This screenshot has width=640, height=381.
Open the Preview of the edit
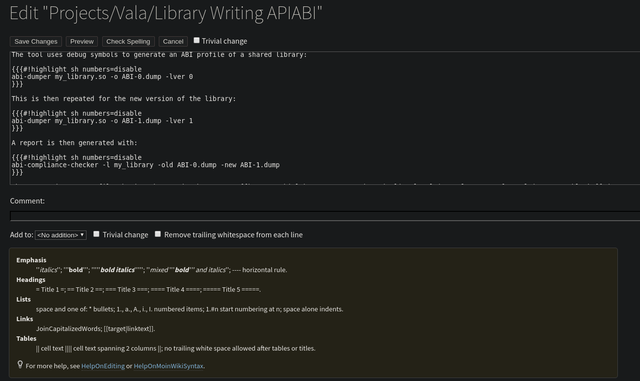82,41
